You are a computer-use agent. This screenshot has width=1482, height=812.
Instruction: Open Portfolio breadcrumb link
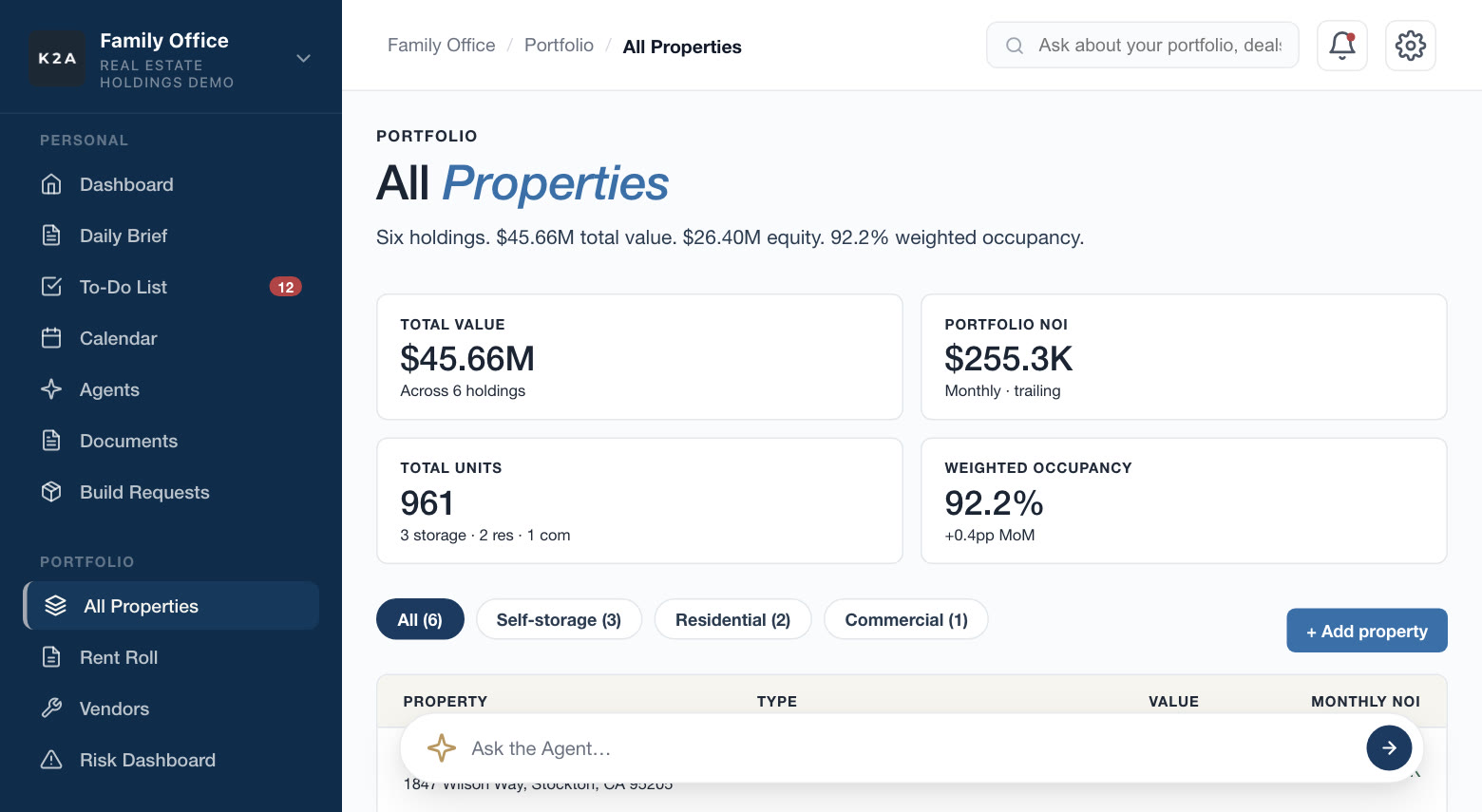(559, 46)
